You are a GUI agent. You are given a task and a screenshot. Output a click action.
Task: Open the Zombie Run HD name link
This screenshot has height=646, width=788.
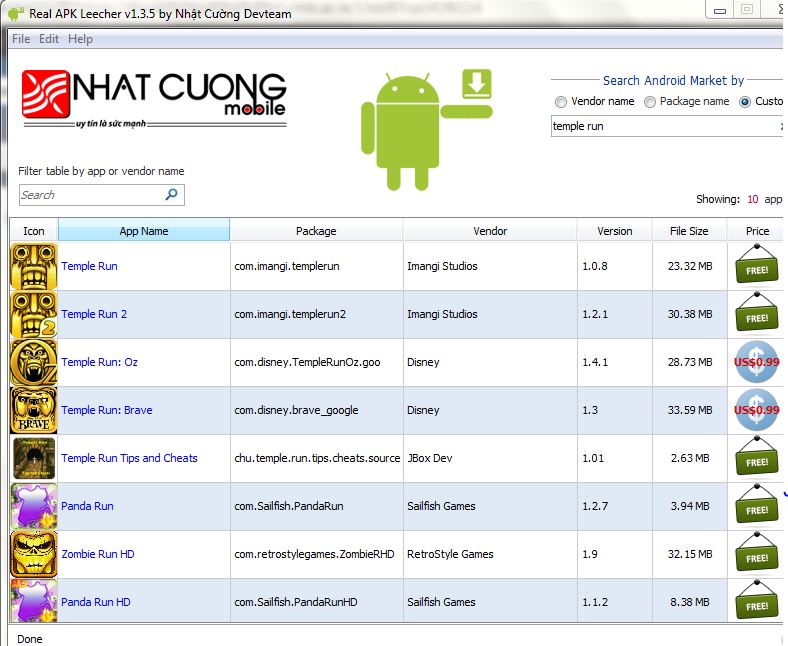coord(98,554)
